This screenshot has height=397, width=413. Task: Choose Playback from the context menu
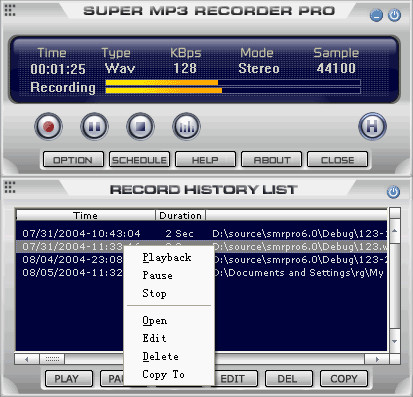pos(169,258)
